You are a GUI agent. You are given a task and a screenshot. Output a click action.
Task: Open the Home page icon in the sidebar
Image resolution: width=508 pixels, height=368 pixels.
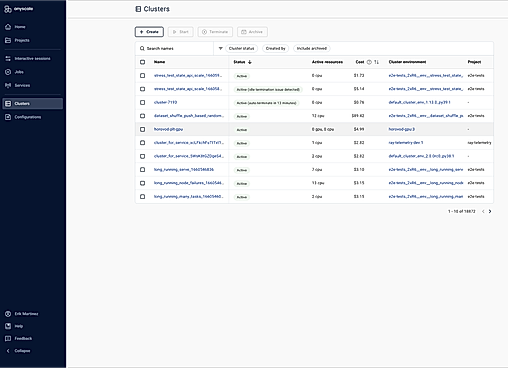(8, 27)
